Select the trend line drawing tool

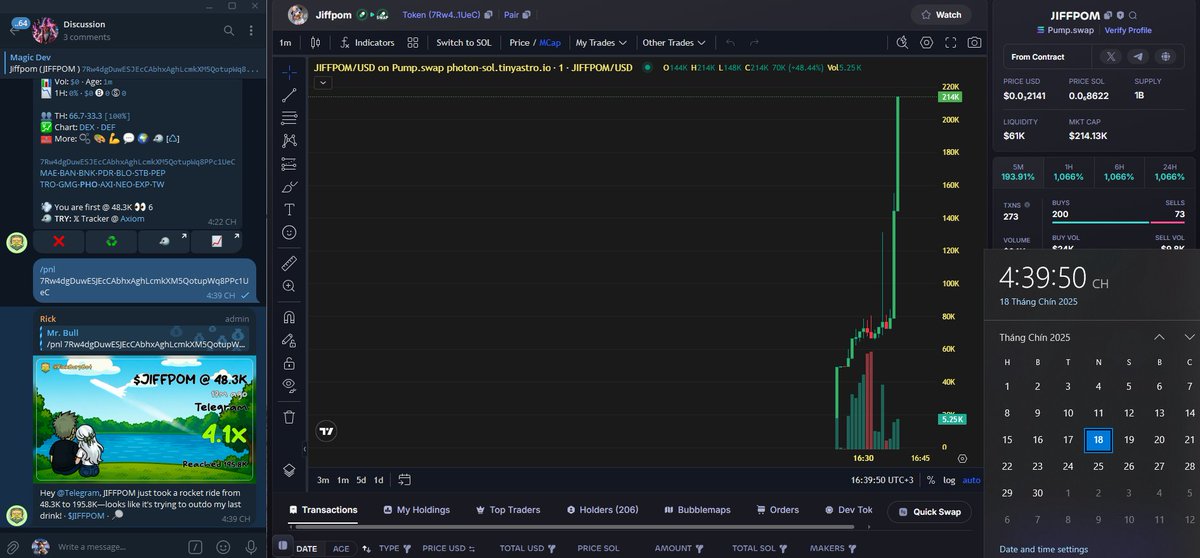[x=289, y=95]
